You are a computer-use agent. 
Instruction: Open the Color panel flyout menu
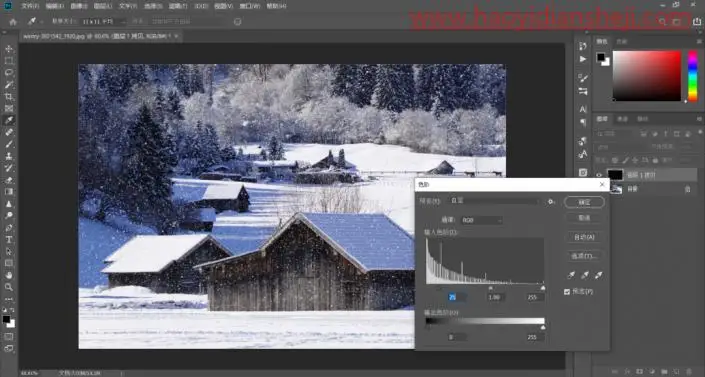point(700,41)
